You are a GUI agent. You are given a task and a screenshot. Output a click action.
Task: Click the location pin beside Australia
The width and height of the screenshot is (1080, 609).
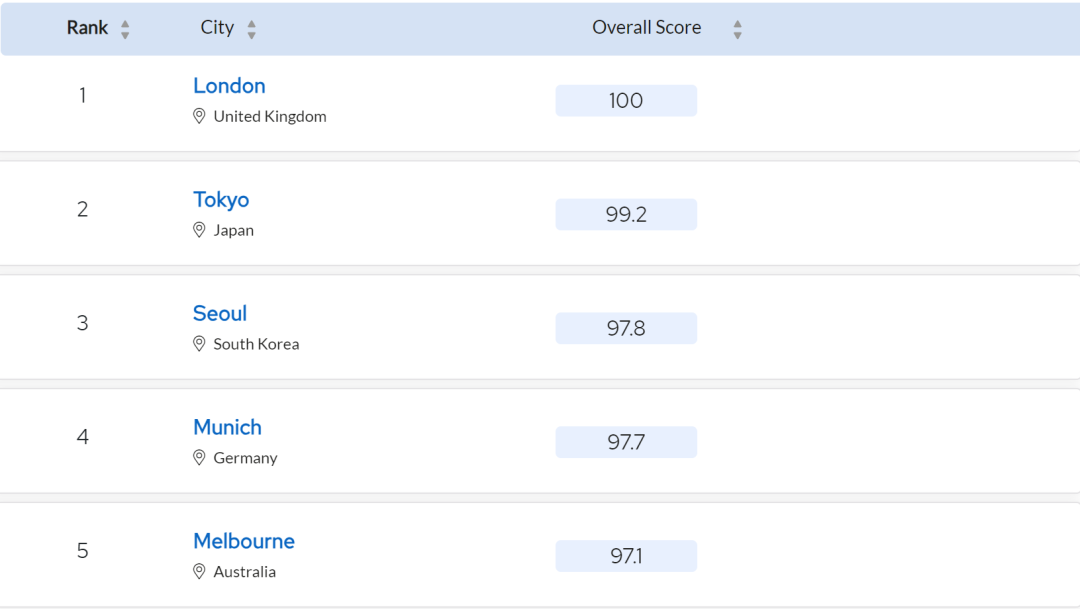pyautogui.click(x=199, y=572)
